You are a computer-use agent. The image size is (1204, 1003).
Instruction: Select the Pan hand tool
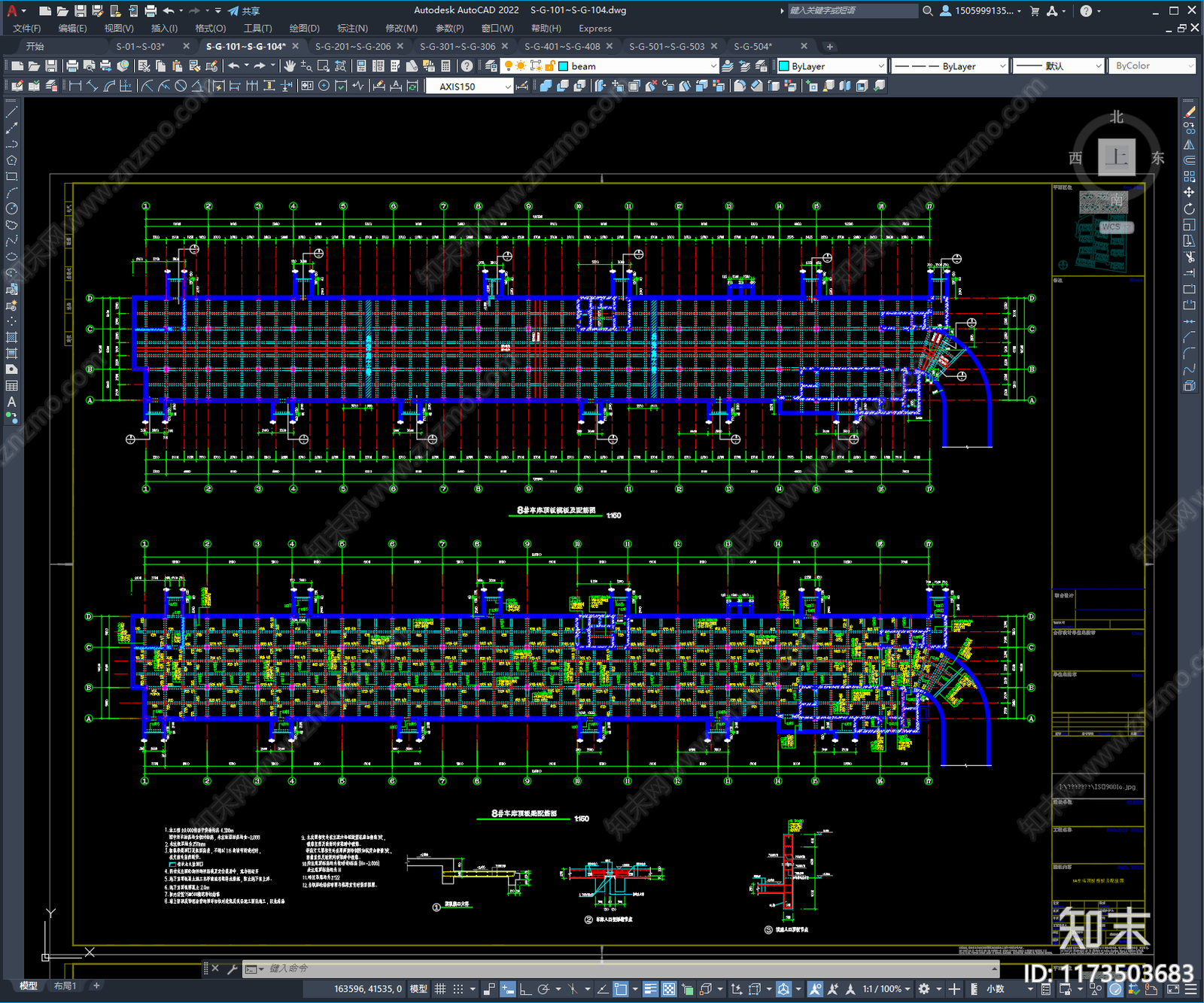[290, 66]
